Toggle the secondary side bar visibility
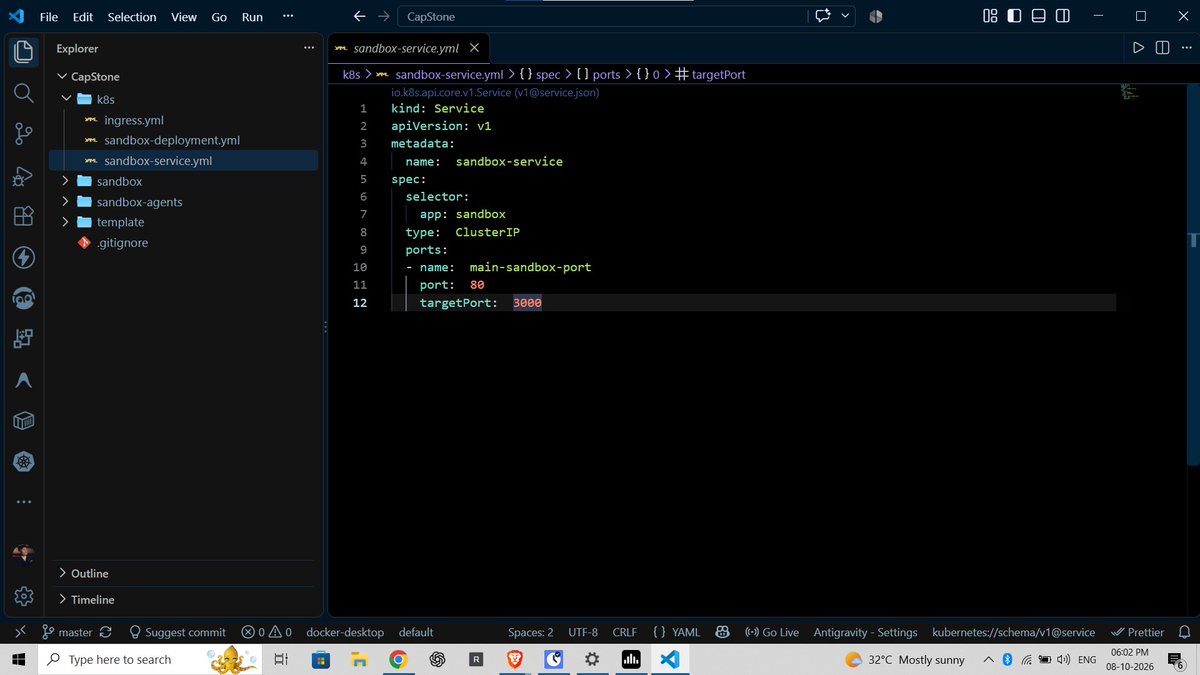The image size is (1200, 675). click(1063, 16)
